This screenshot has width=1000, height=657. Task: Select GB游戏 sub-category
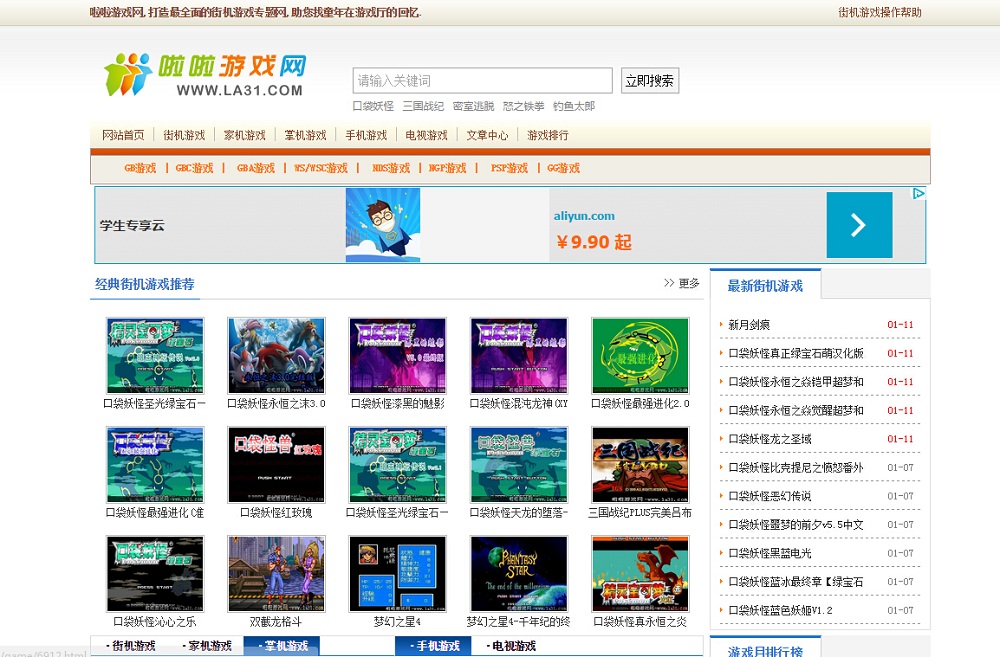coord(140,168)
